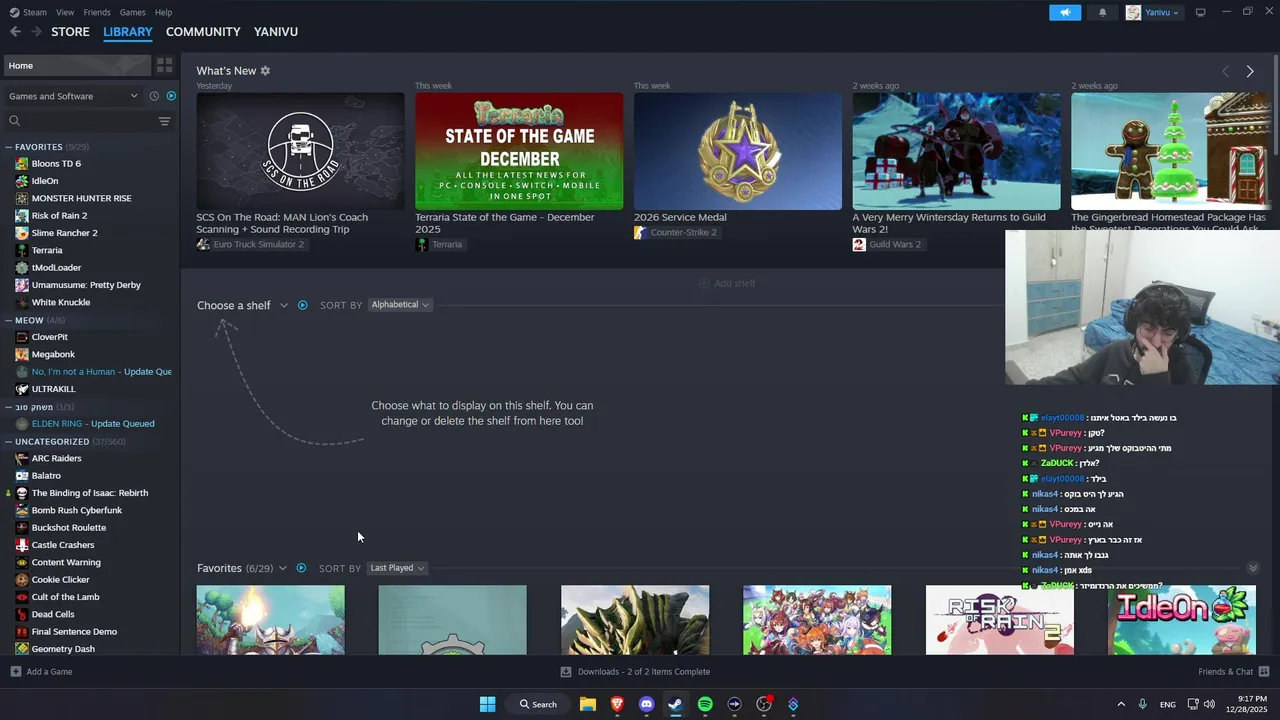Click Add a Game
1280x720 pixels.
click(x=41, y=672)
